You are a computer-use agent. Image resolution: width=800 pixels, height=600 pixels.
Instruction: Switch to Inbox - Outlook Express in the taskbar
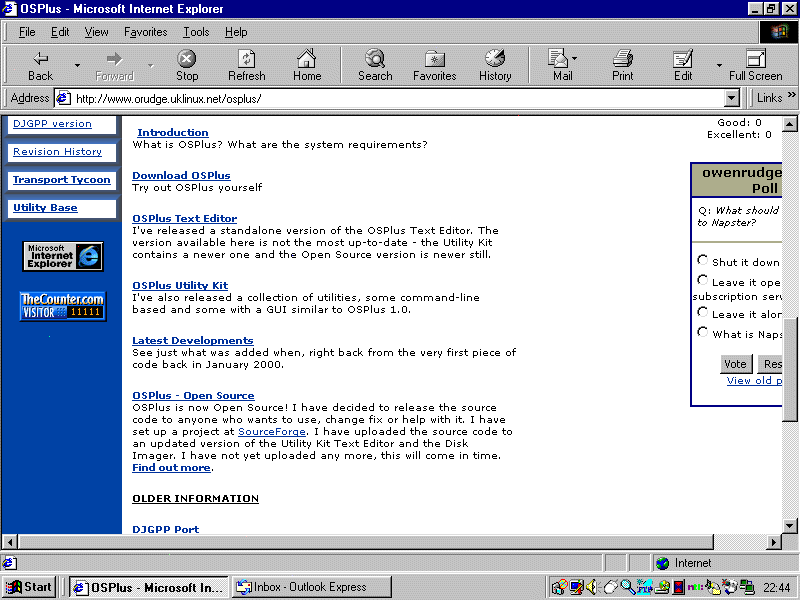pos(312,587)
